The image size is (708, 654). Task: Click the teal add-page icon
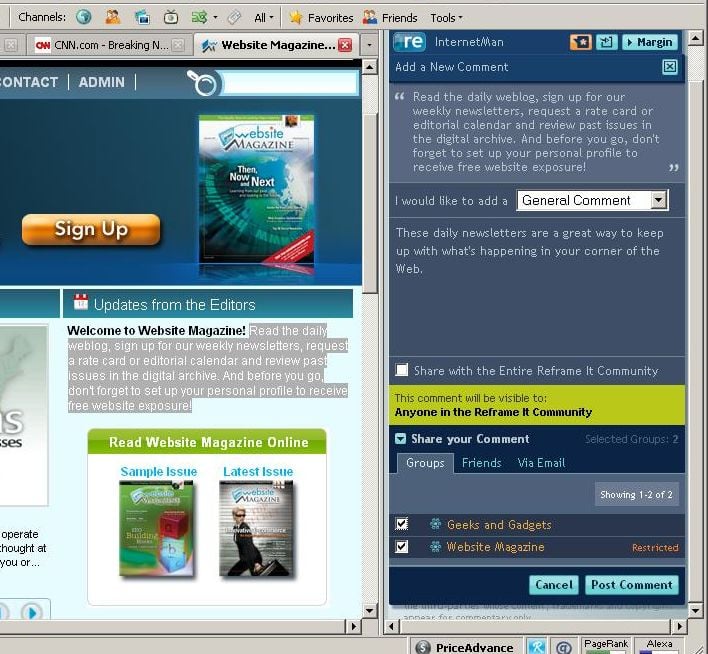point(606,42)
